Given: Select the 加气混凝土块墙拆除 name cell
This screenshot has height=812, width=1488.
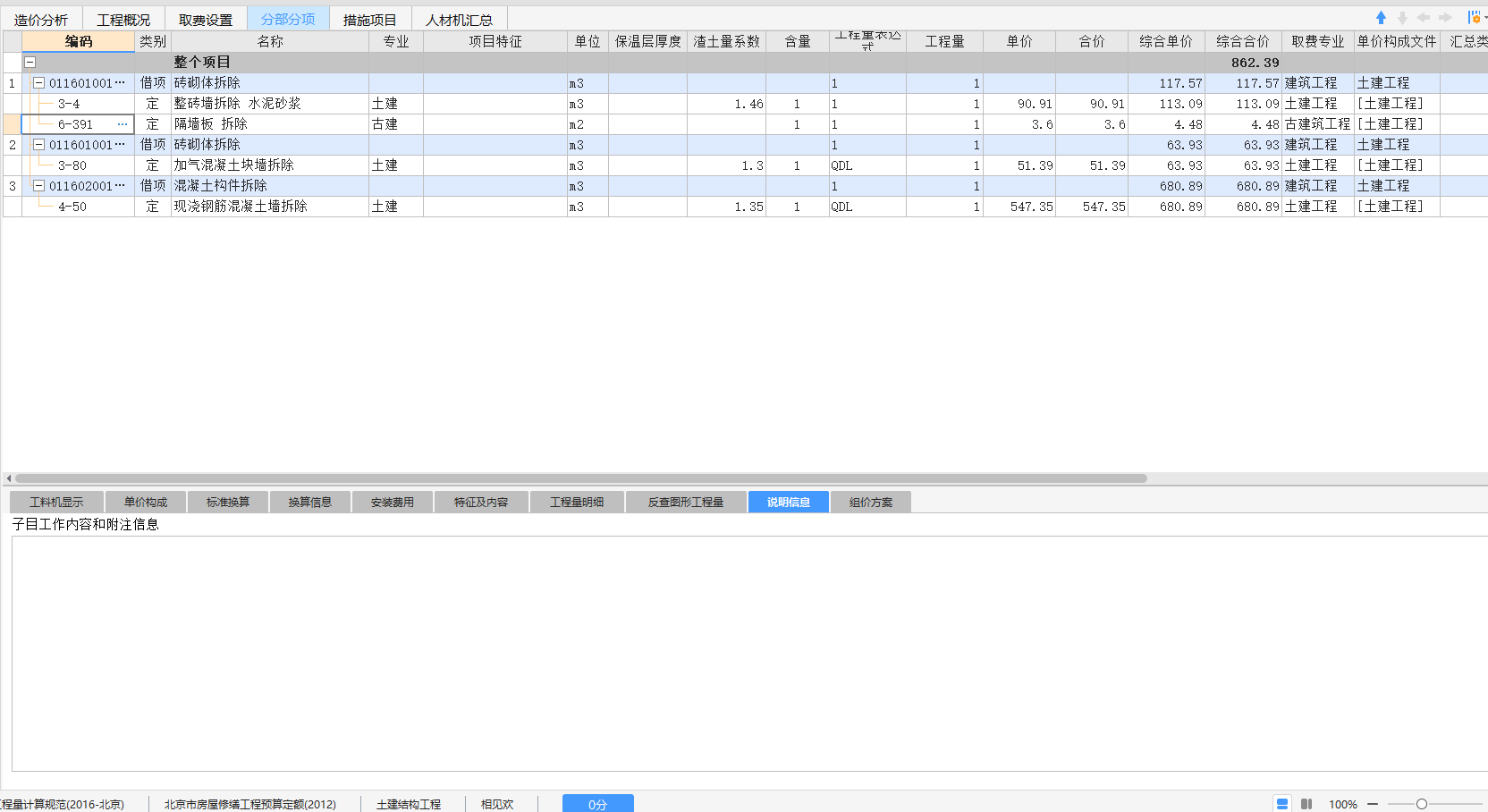Looking at the screenshot, I should (270, 165).
